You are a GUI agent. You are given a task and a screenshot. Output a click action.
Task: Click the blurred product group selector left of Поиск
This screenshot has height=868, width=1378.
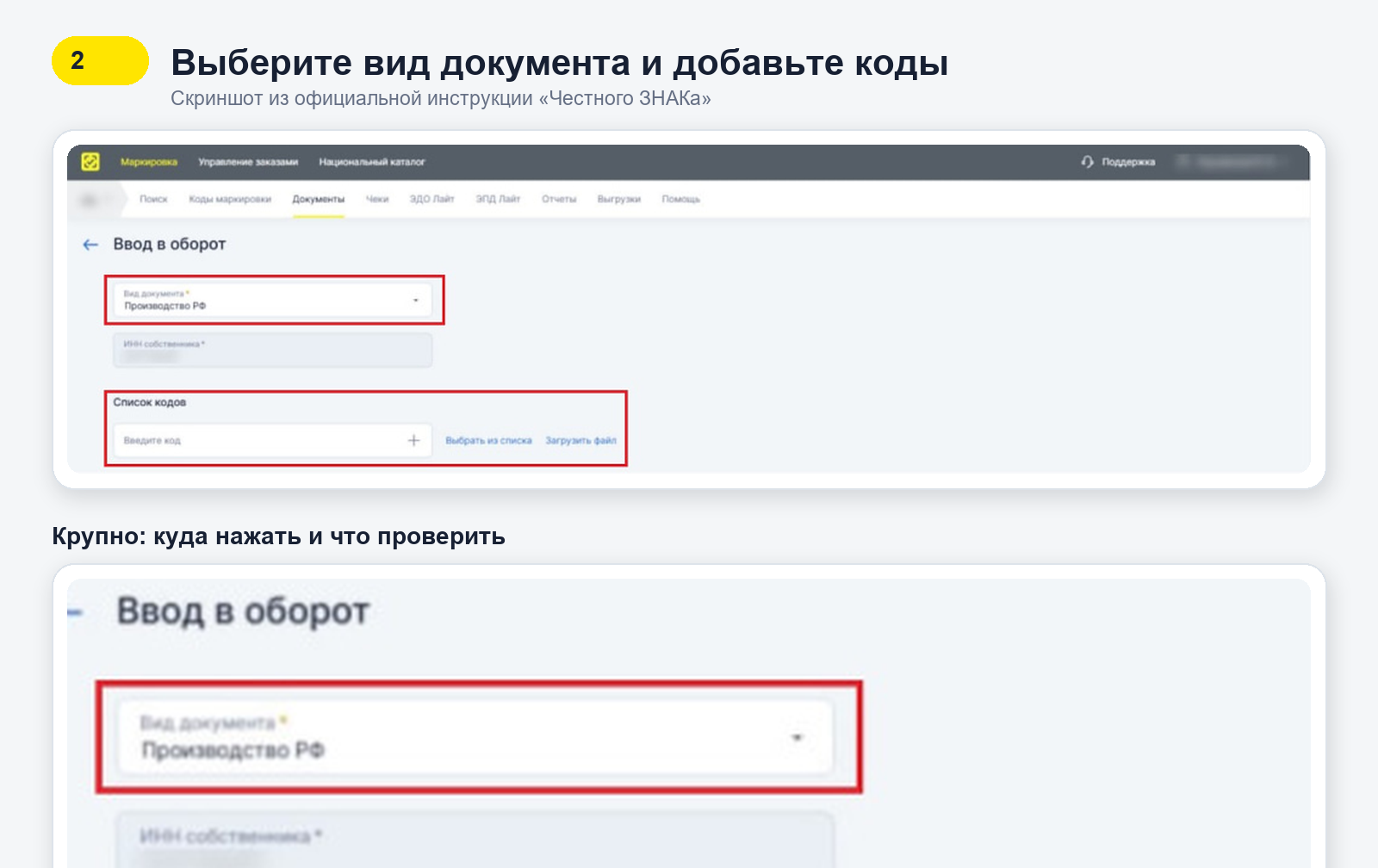(x=96, y=200)
